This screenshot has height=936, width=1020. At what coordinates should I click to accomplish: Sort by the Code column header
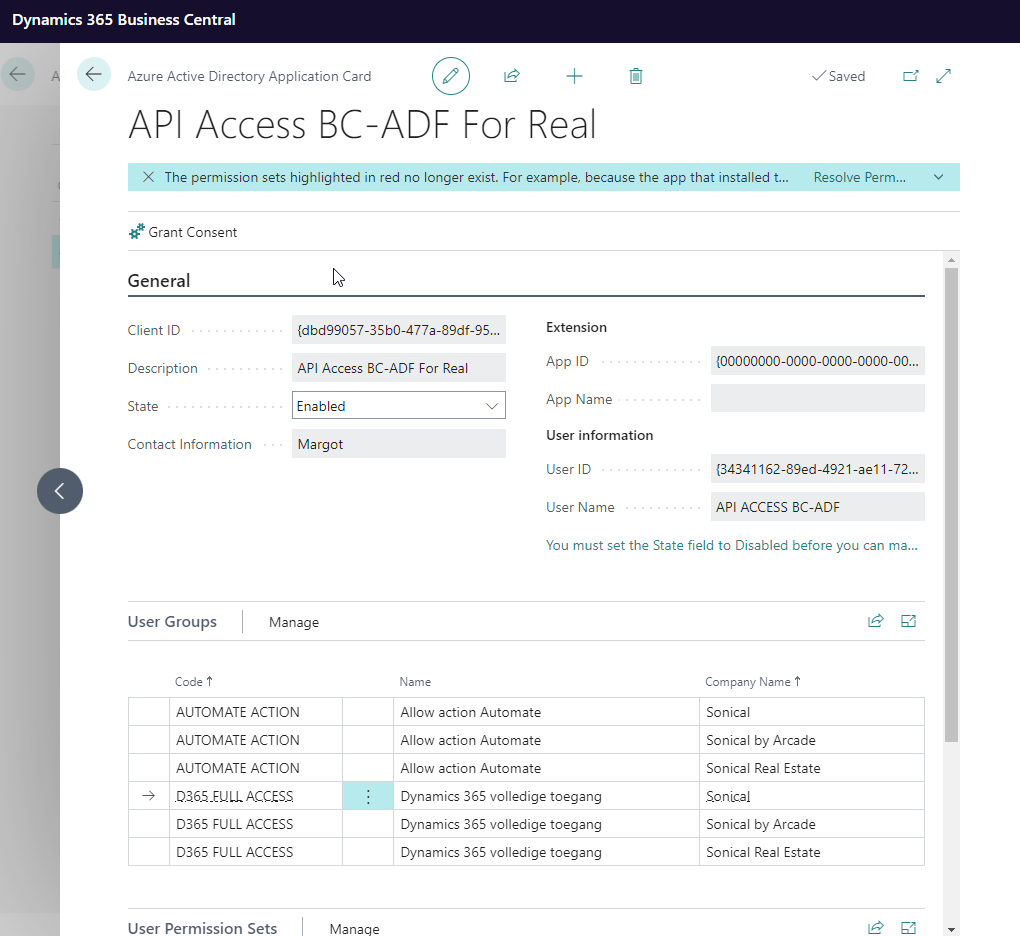[193, 682]
